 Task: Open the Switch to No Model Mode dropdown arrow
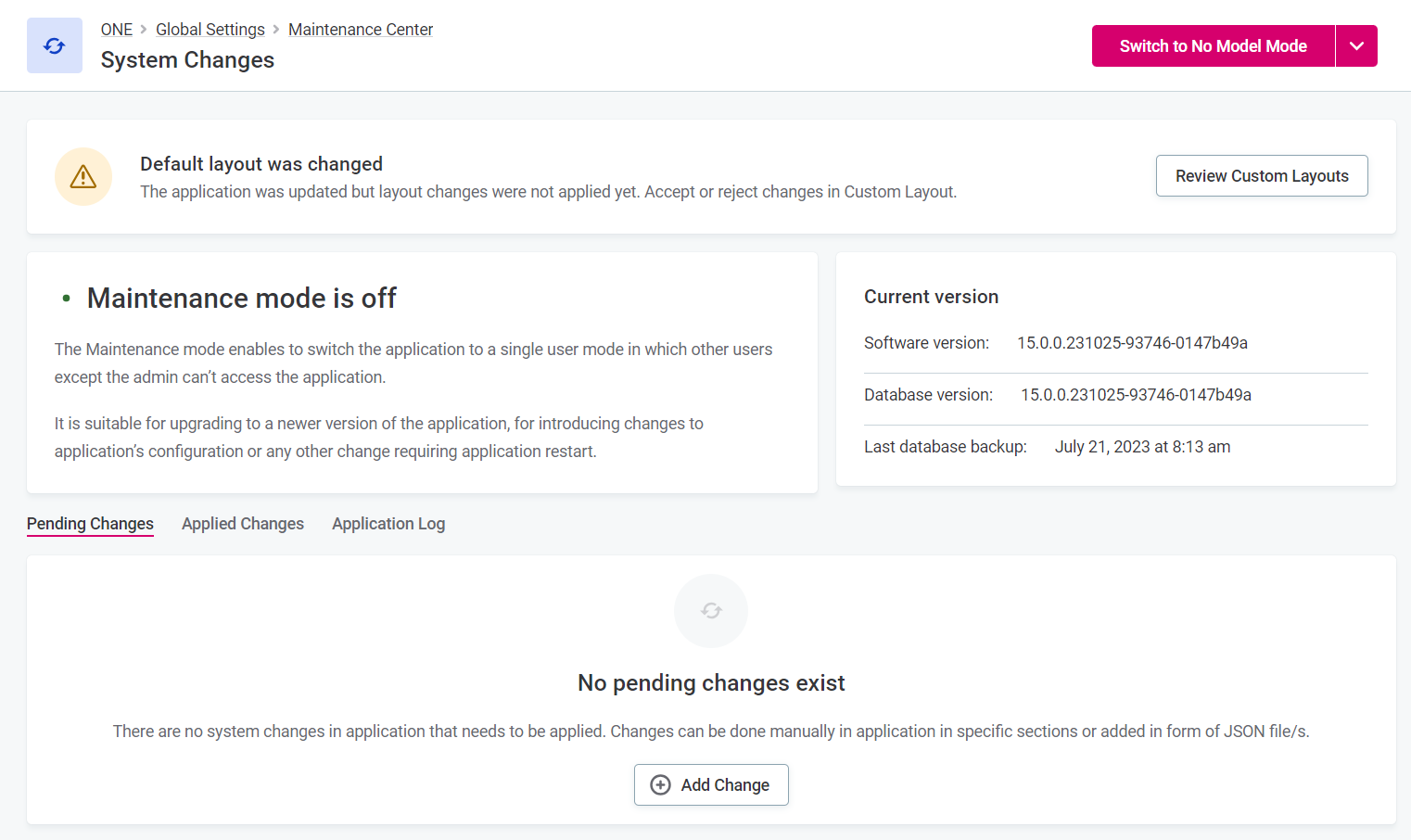pos(1356,45)
